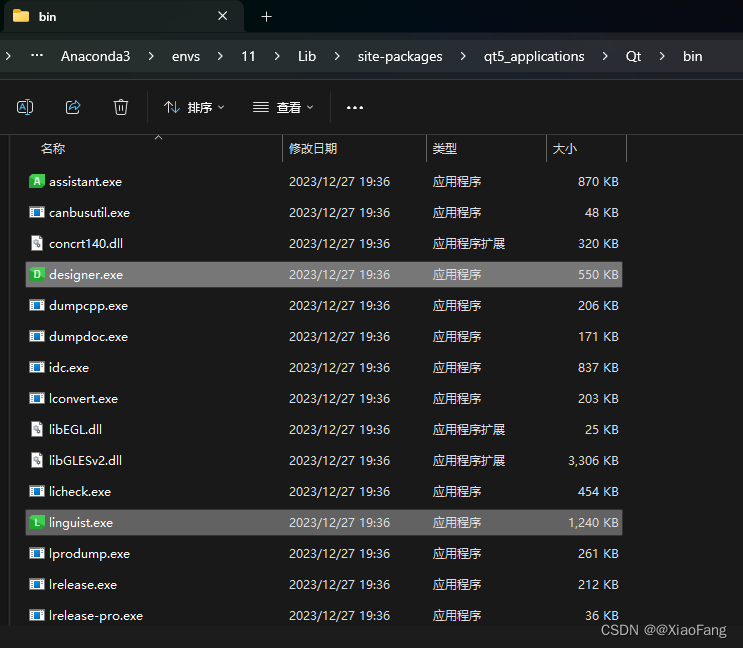The width and height of the screenshot is (743, 648).
Task: Click the lrelease-pro.exe file icon
Action: click(36, 615)
